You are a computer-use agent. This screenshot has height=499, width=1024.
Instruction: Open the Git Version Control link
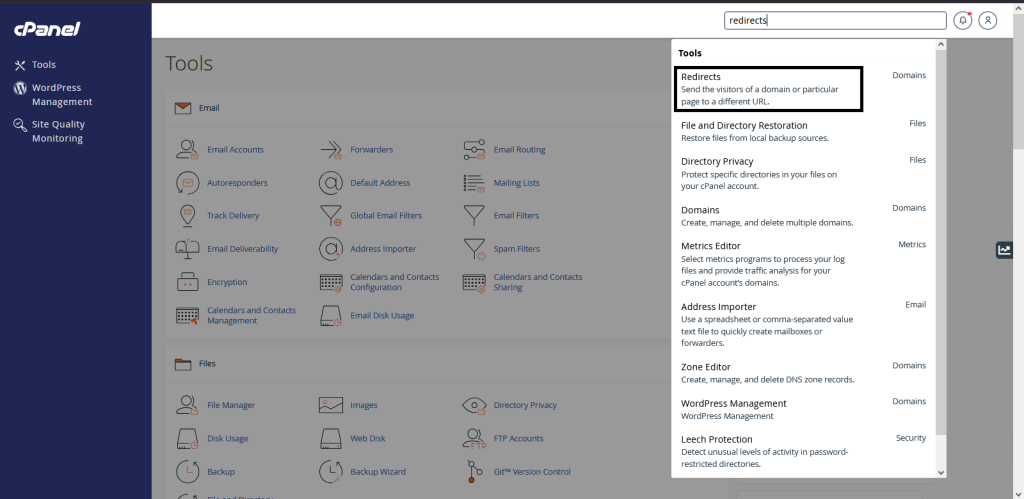point(532,472)
